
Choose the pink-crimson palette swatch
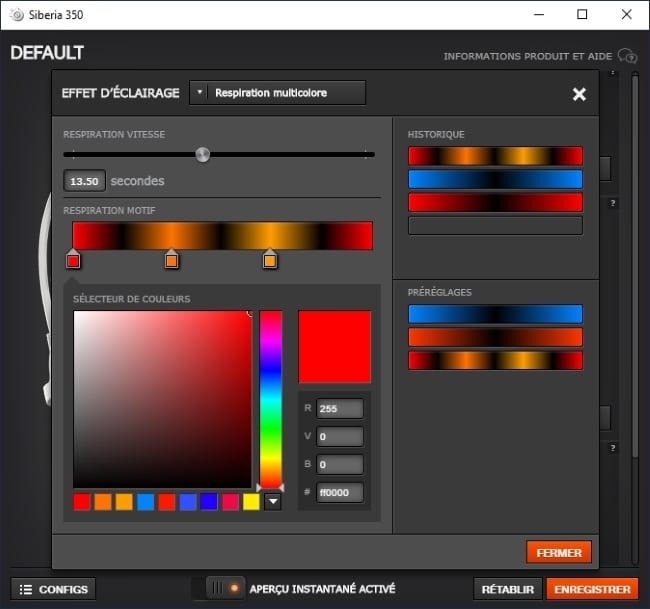230,502
